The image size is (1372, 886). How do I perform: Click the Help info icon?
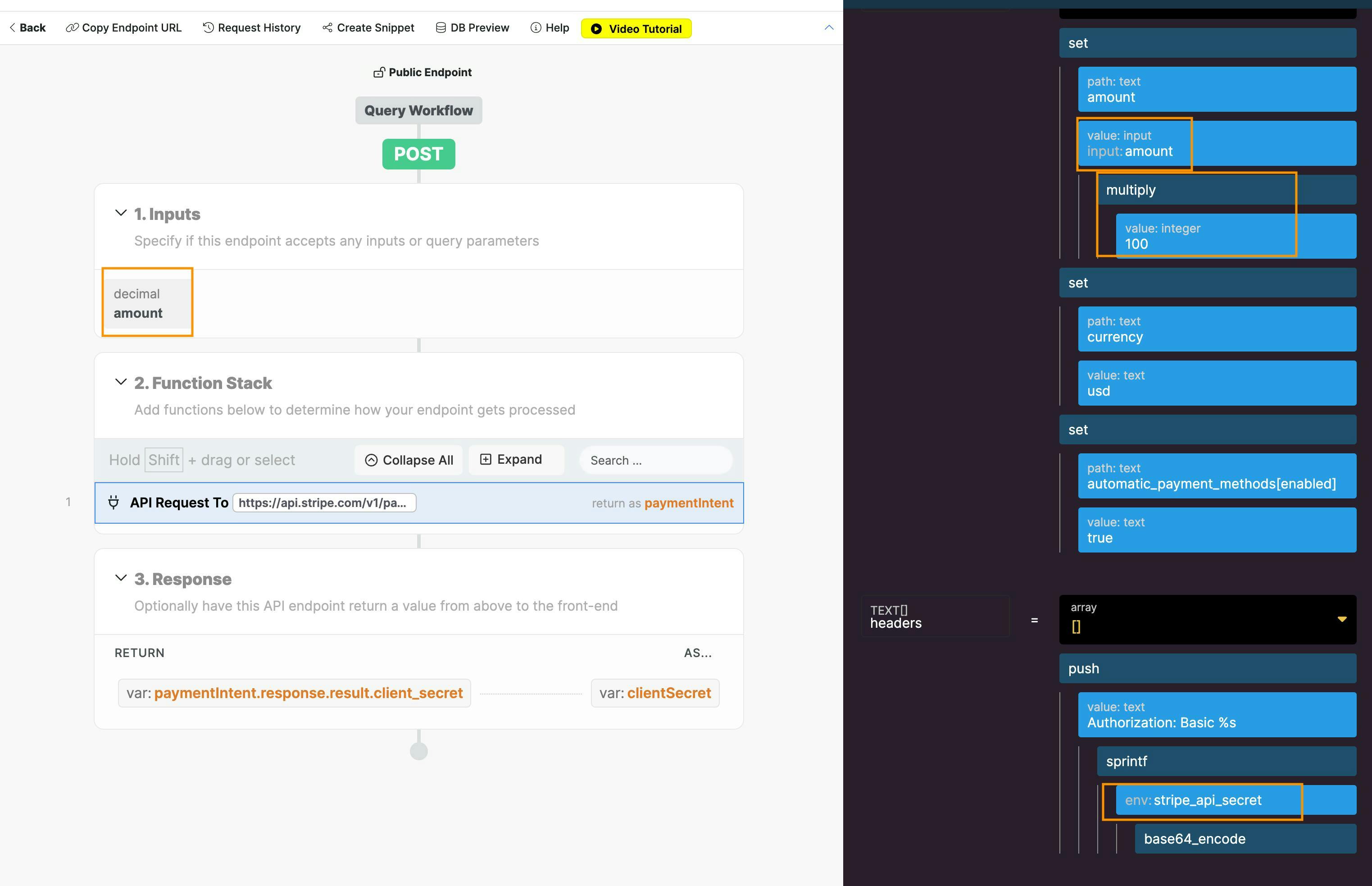coord(536,27)
